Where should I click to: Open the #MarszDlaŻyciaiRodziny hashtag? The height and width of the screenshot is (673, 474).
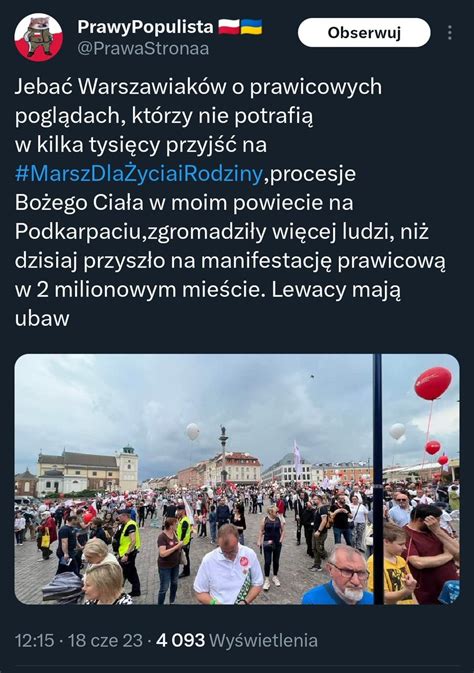139,174
